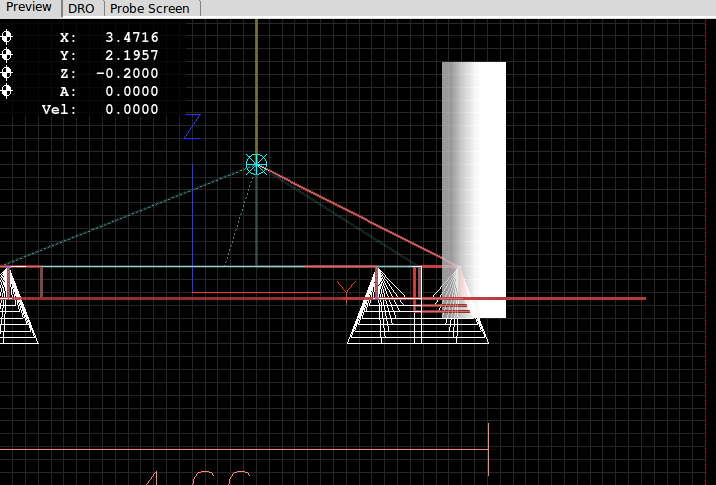
Task: Click the Vel velocity readout
Action: click(x=131, y=109)
